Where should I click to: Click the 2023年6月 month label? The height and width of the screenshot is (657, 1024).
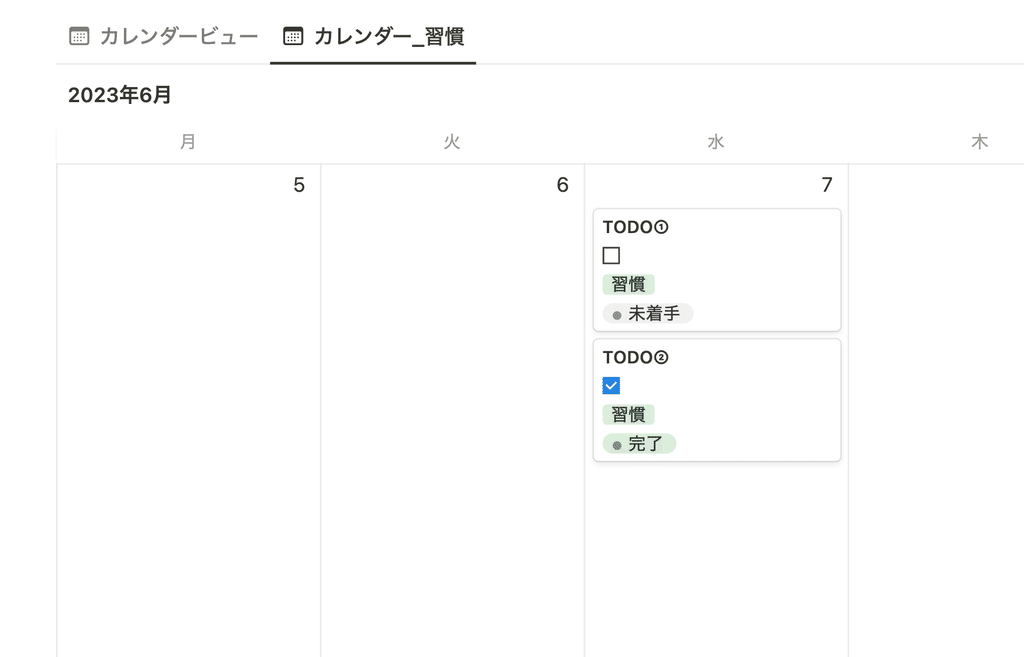[x=120, y=95]
